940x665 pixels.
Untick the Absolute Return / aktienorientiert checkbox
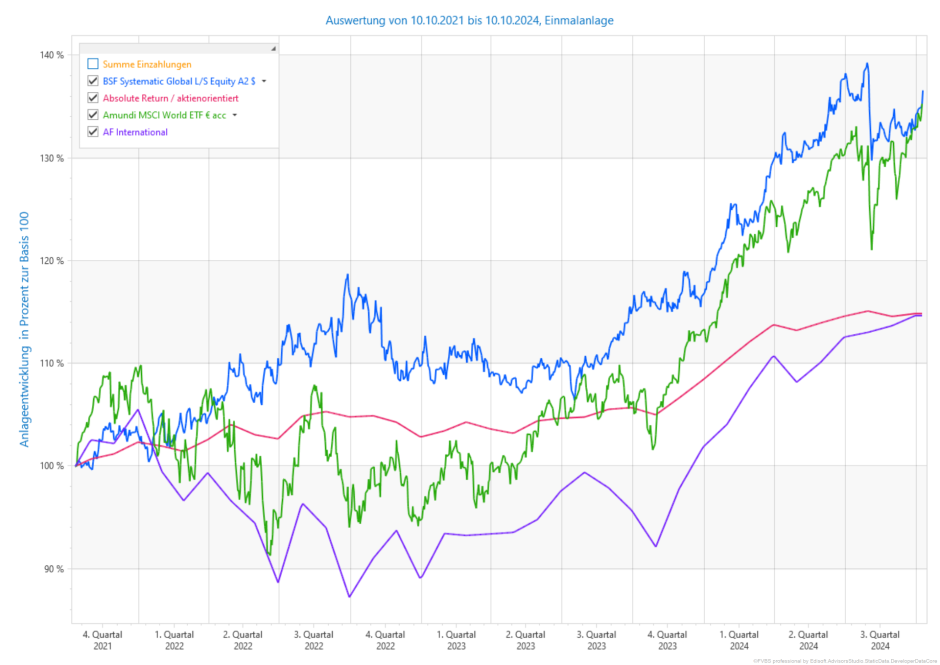click(93, 98)
